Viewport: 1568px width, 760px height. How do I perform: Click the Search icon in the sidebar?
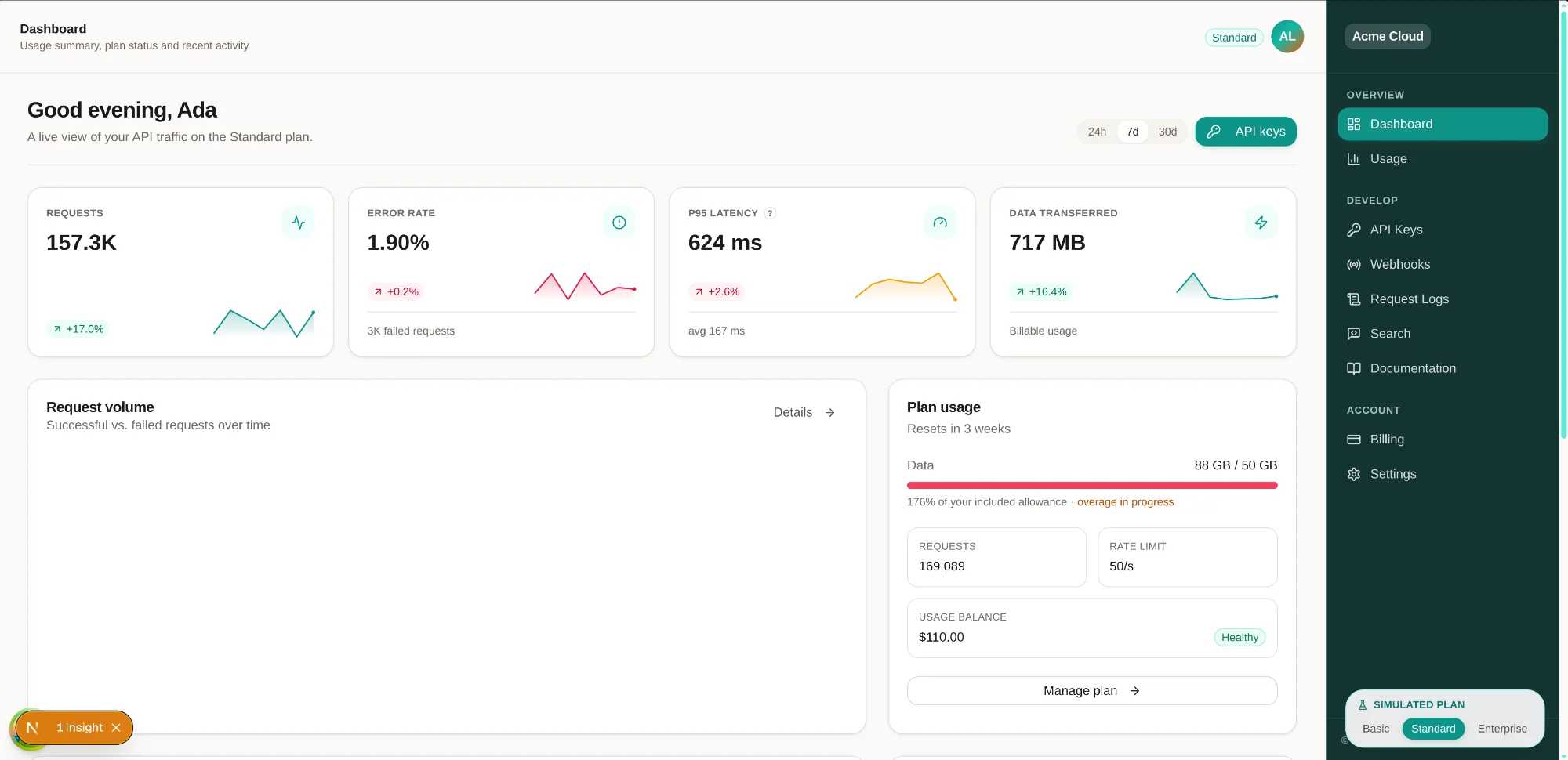pyautogui.click(x=1354, y=334)
